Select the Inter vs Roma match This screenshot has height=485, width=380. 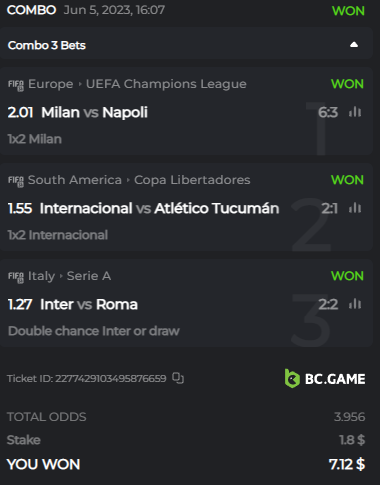point(89,304)
